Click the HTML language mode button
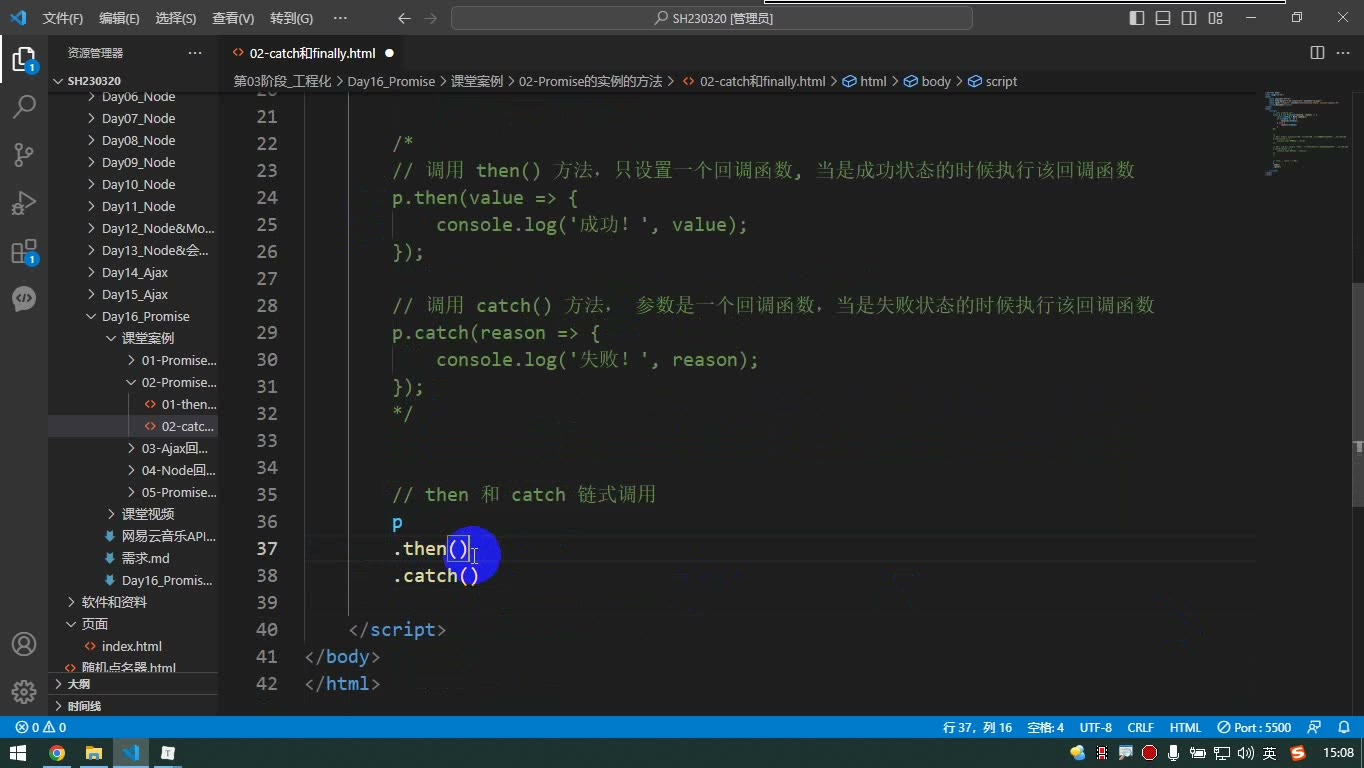This screenshot has height=768, width=1364. tap(1185, 728)
